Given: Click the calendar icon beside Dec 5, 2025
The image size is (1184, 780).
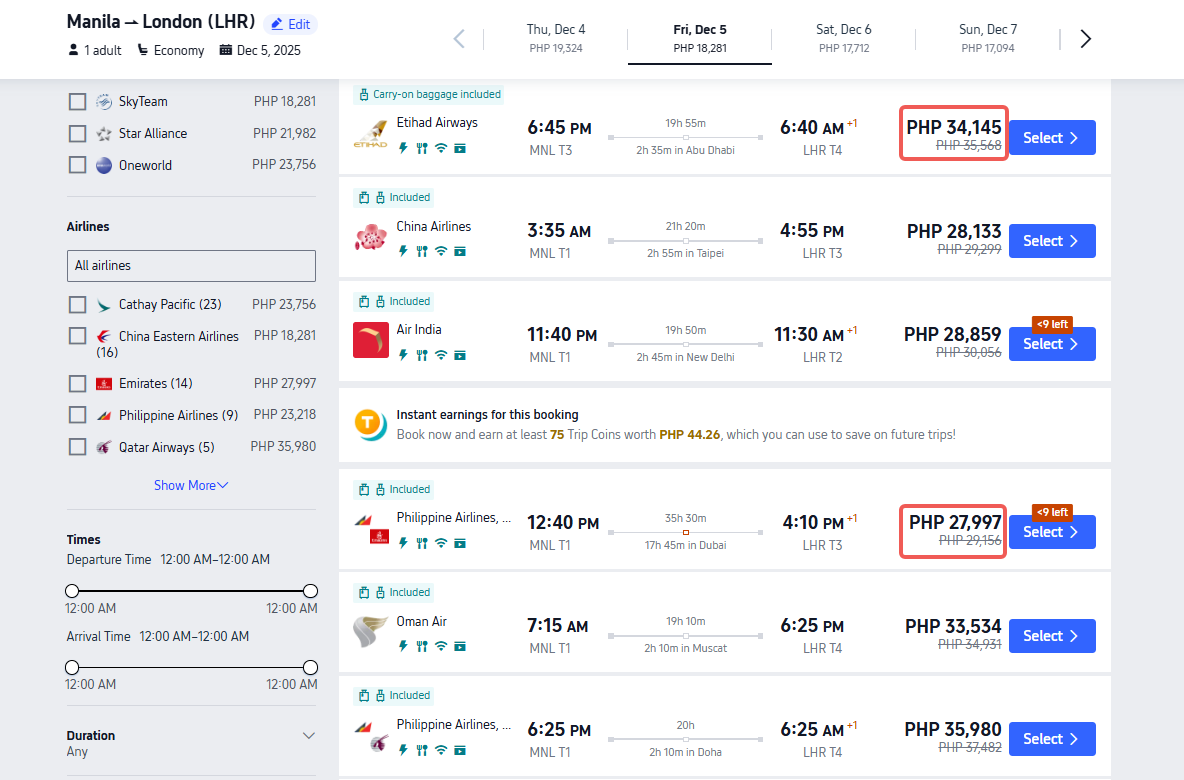Looking at the screenshot, I should [x=226, y=50].
